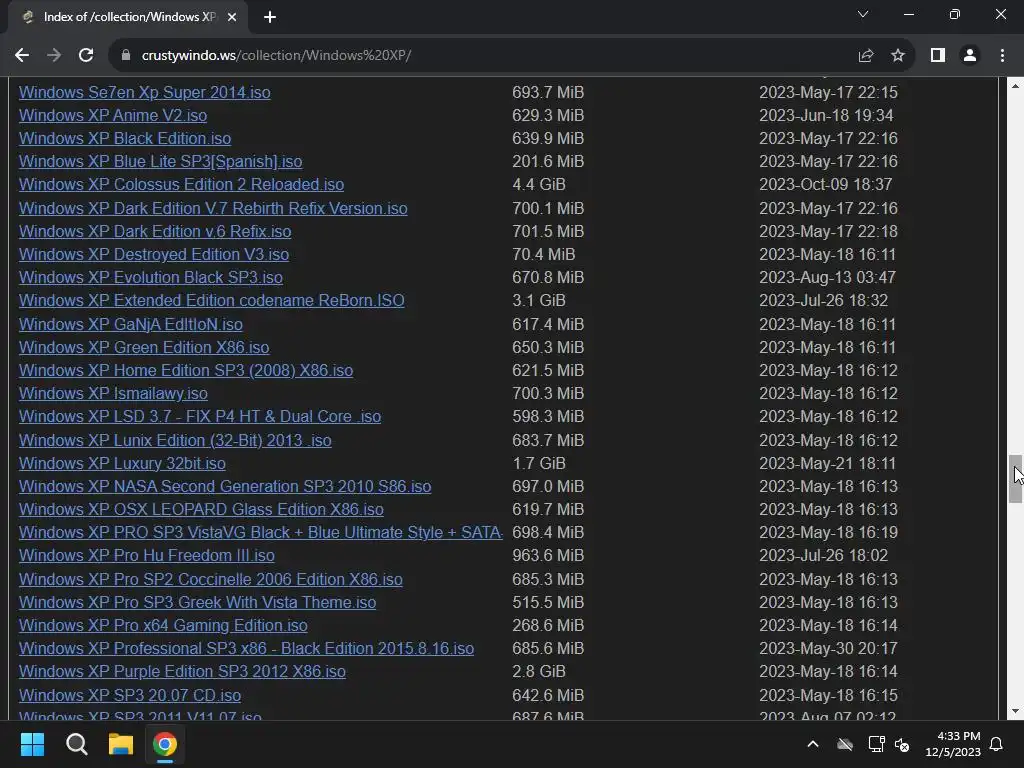Open NASA Second Generation SP3 2010 link
The image size is (1024, 768).
(225, 487)
